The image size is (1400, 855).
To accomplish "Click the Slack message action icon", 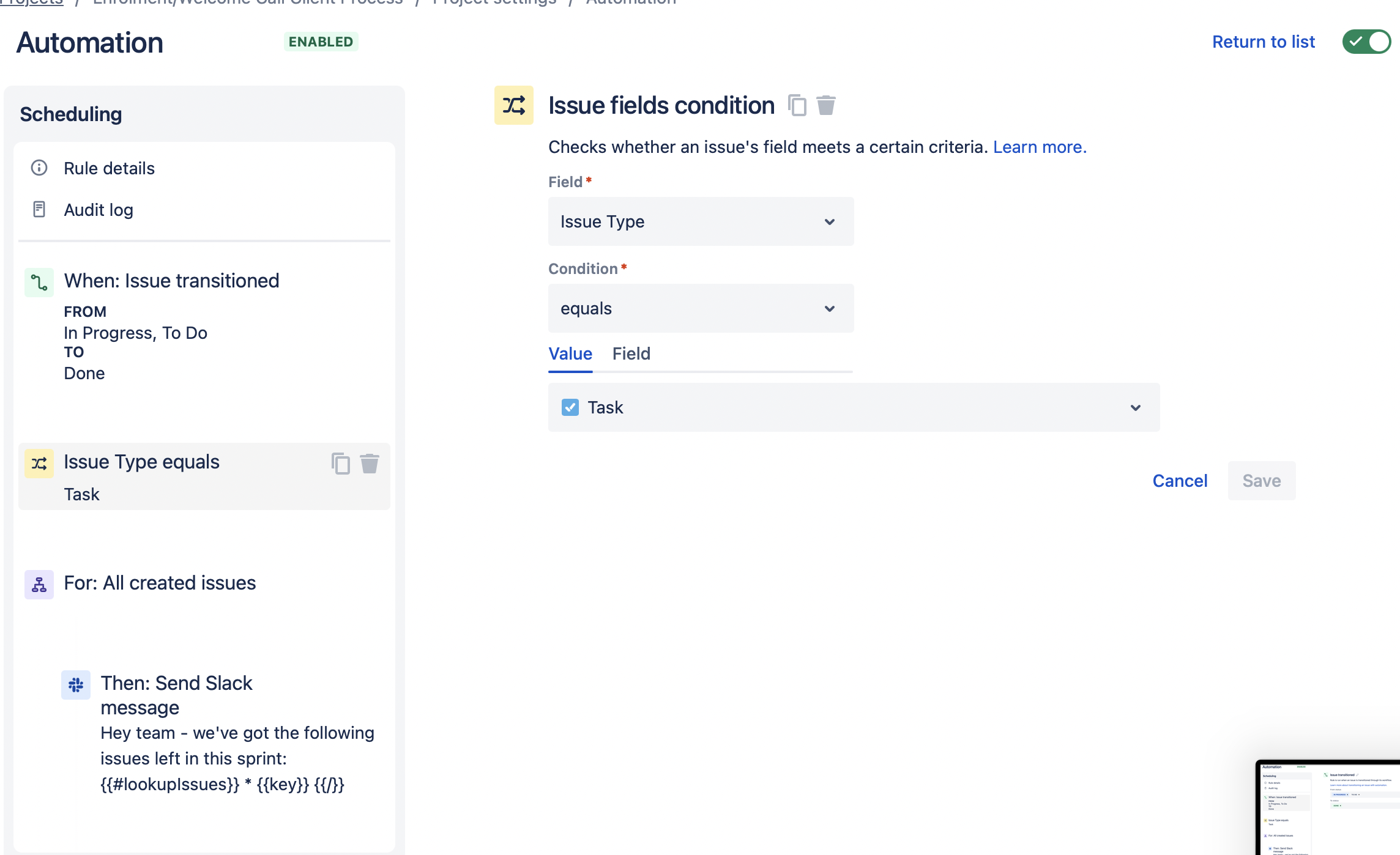I will click(x=76, y=684).
